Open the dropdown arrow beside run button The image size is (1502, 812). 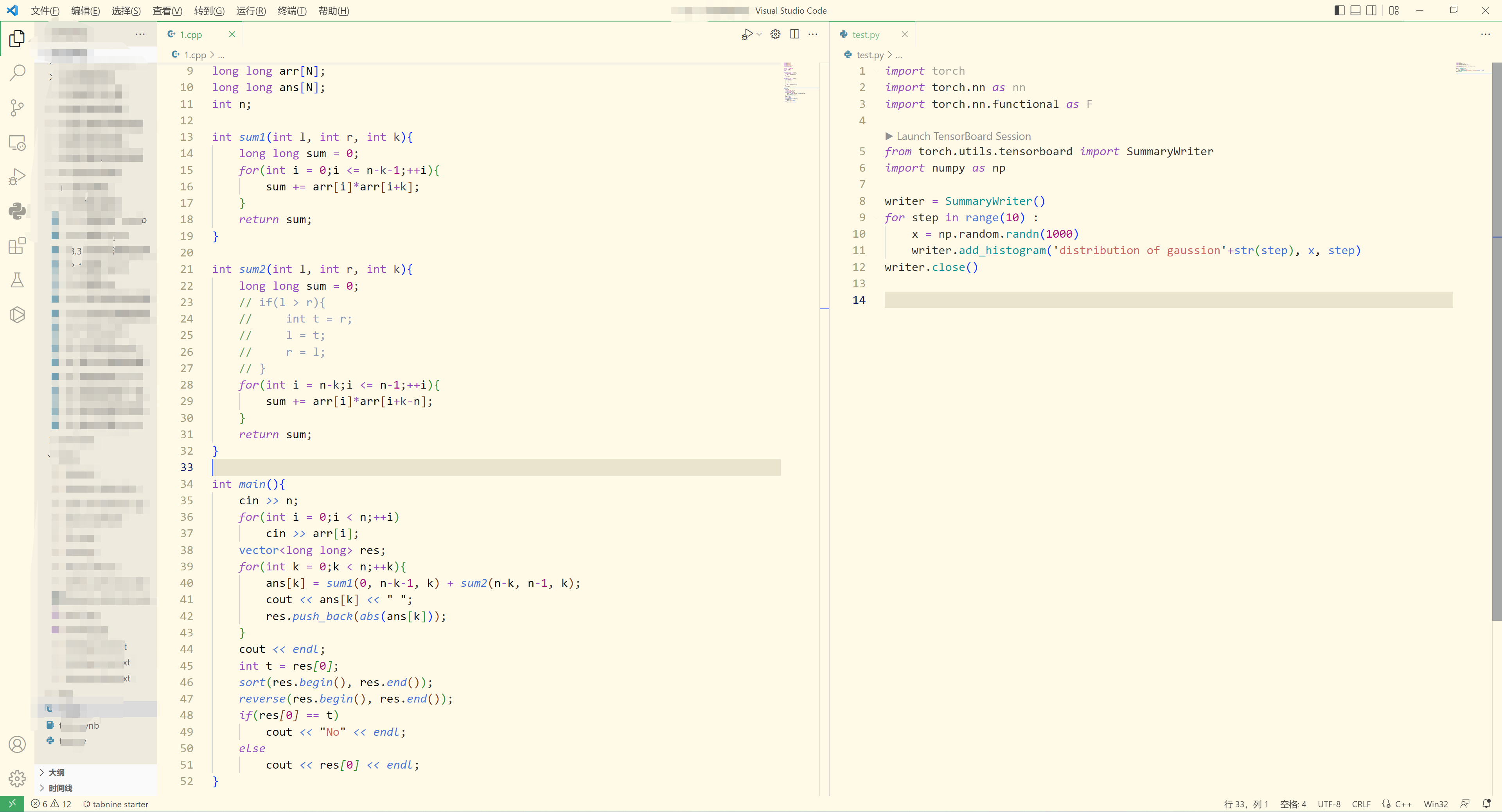pyautogui.click(x=759, y=34)
